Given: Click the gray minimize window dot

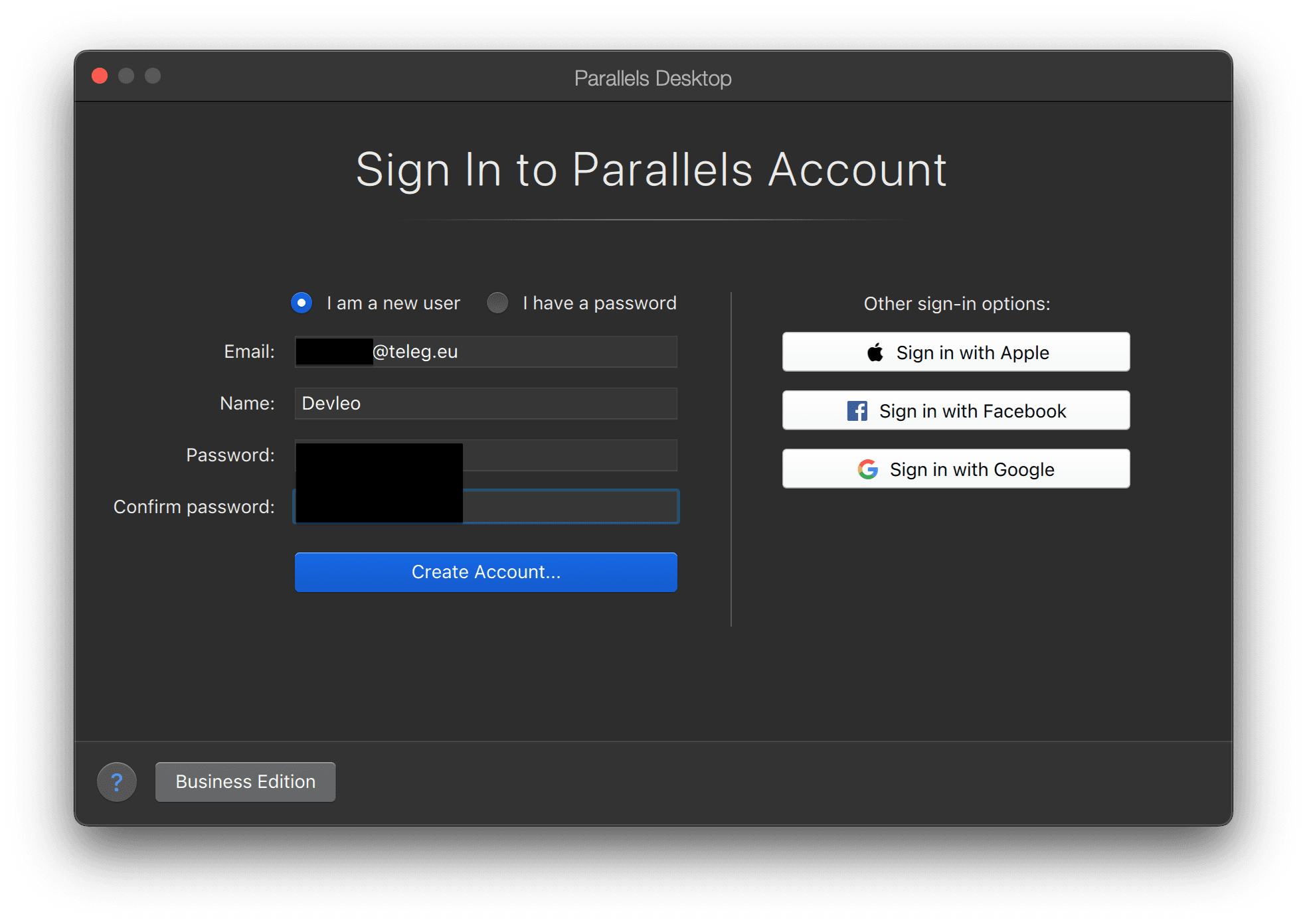Looking at the screenshot, I should coord(126,76).
